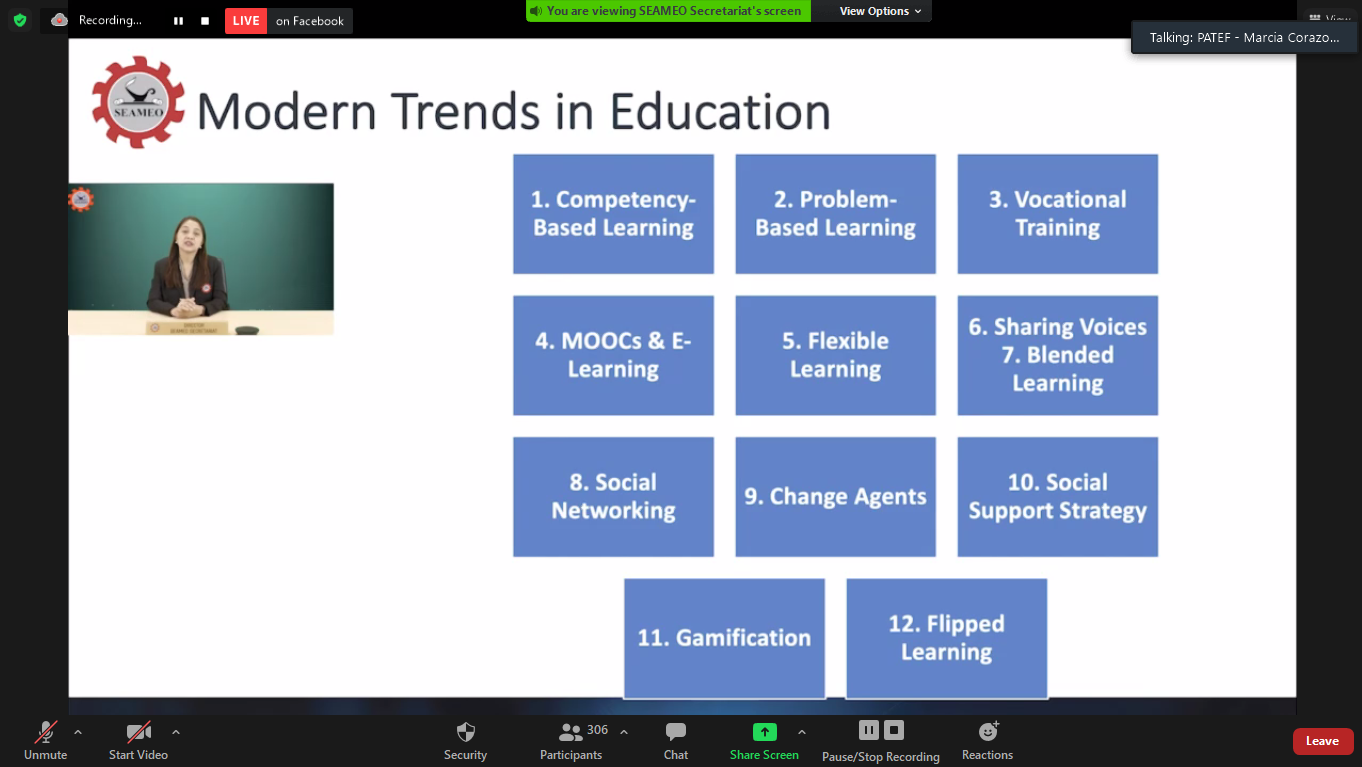1362x767 pixels.
Task: Click the red Leave button
Action: (x=1322, y=741)
